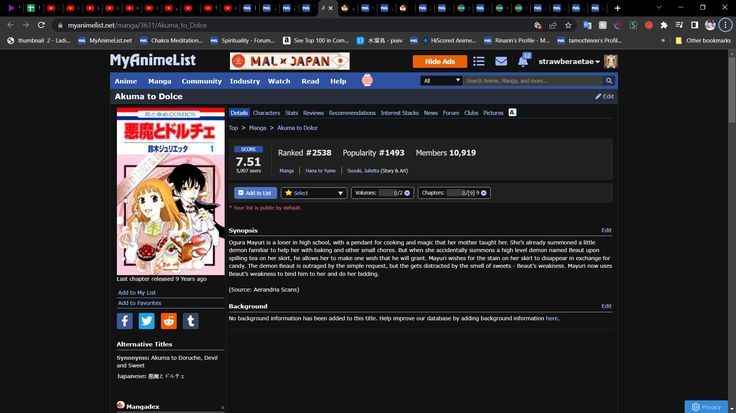736x413 pixels.
Task: Switch to the Characters tab
Action: 266,113
